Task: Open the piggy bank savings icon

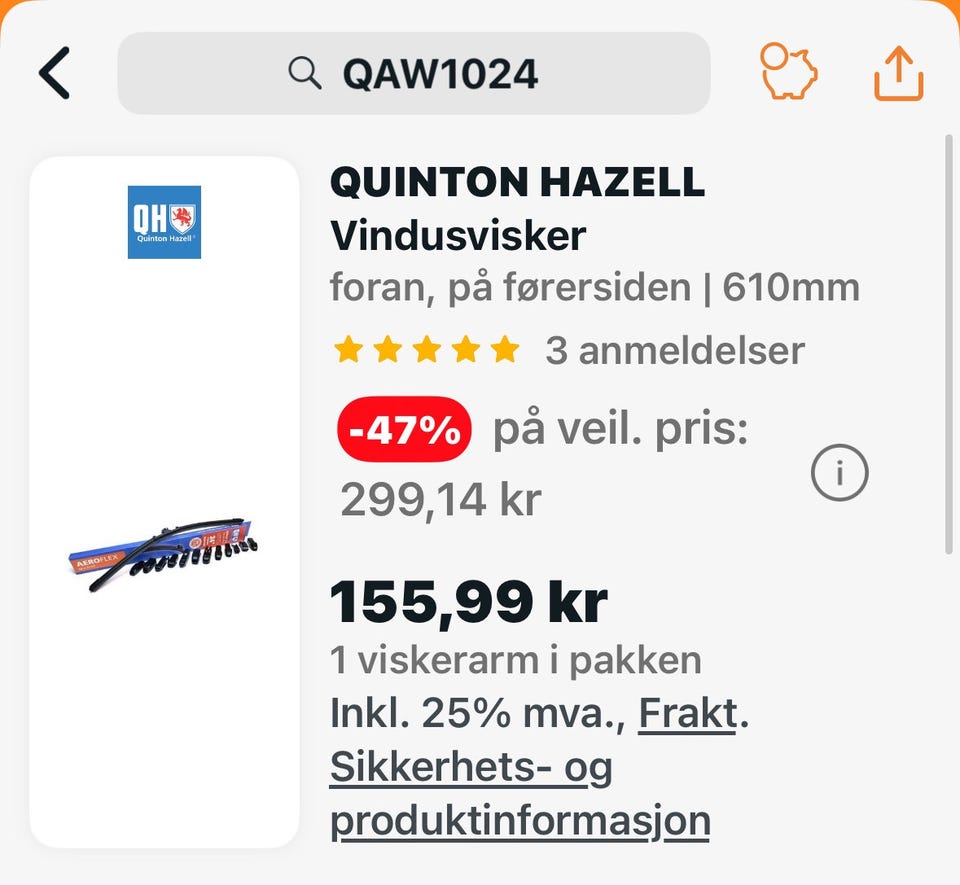Action: 789,71
